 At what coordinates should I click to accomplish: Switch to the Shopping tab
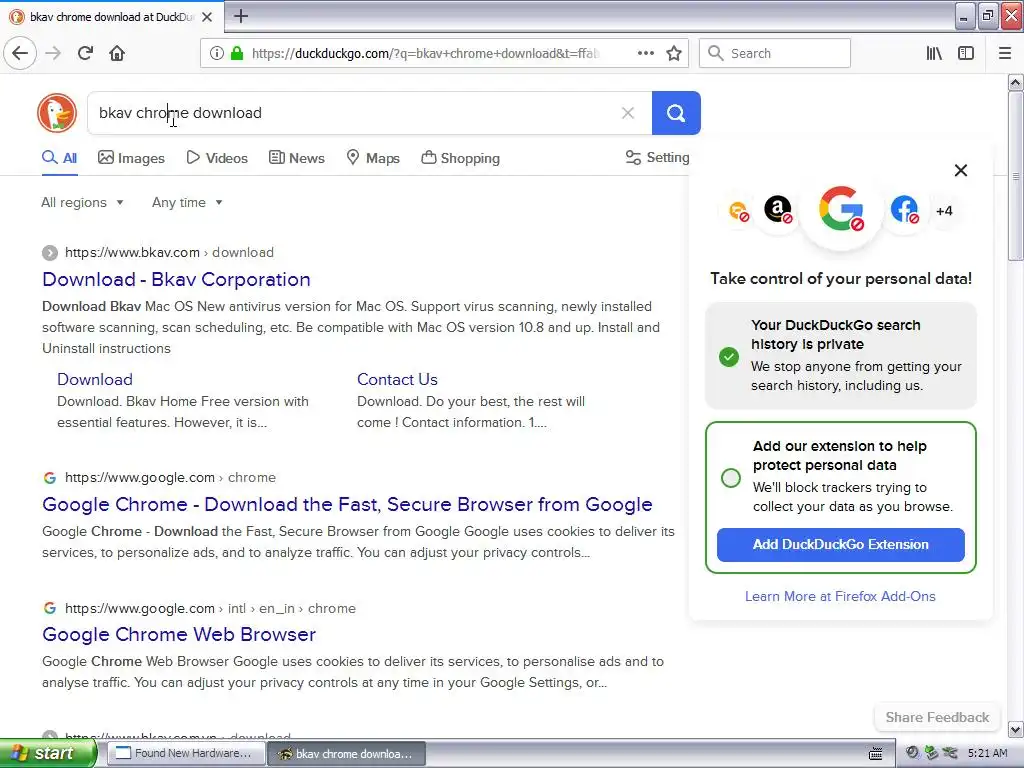point(460,157)
